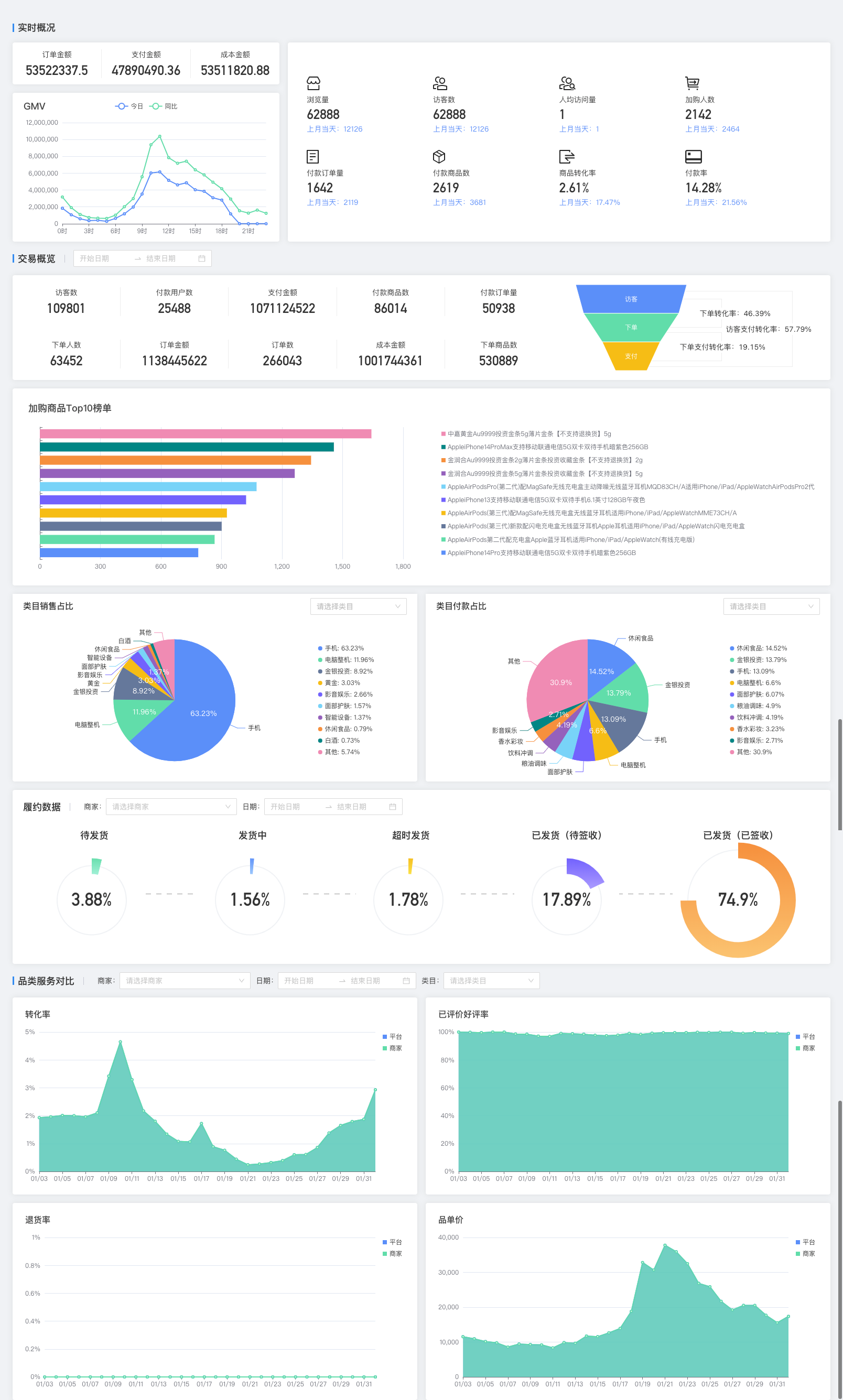Click 上月当天: 2464 under 加购人数
This screenshot has width=843, height=1400.
[x=712, y=129]
